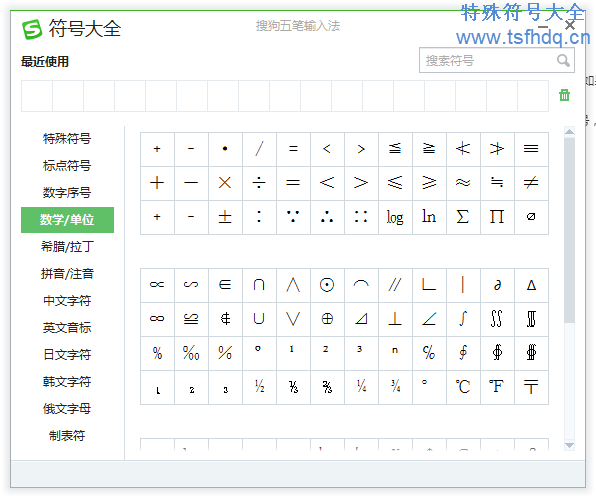Click the scrollbar up arrow
This screenshot has width=596, height=498.
point(569,132)
